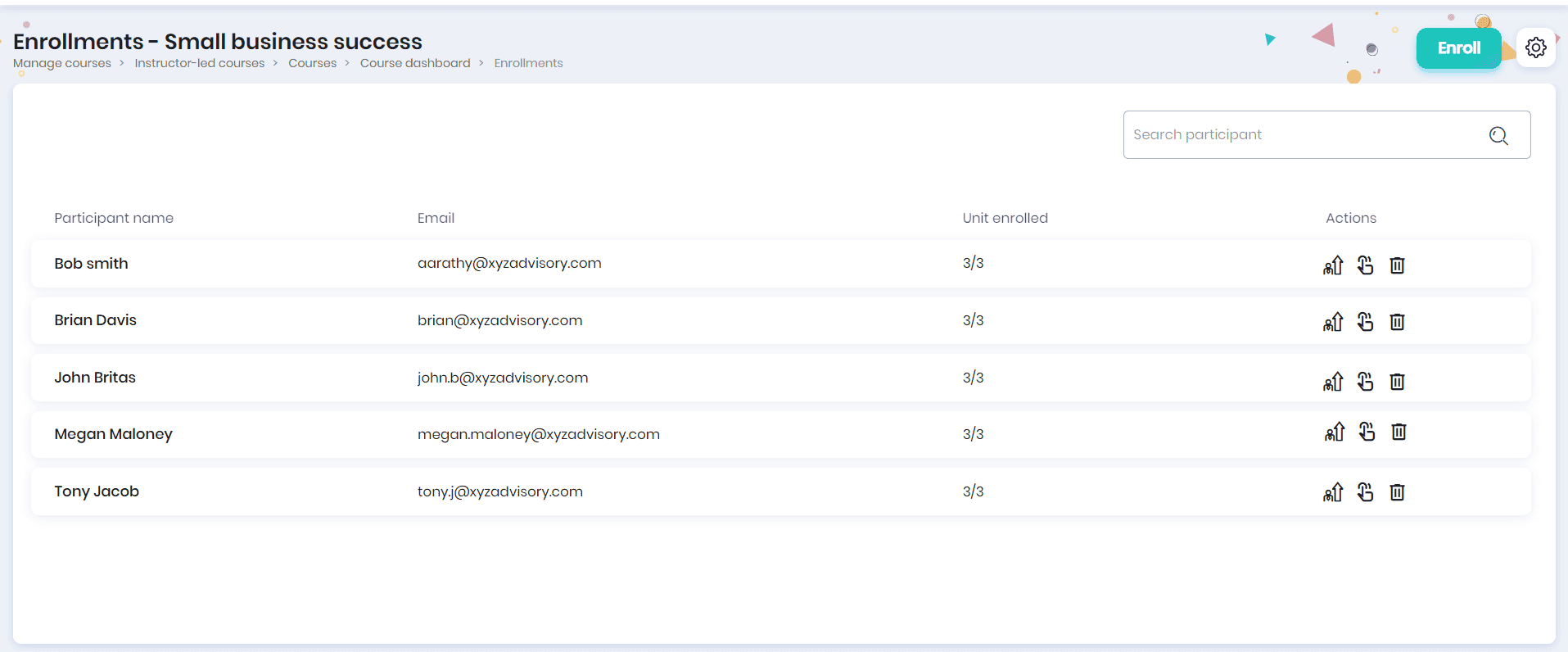Focus the Search participant field

pos(1326,134)
